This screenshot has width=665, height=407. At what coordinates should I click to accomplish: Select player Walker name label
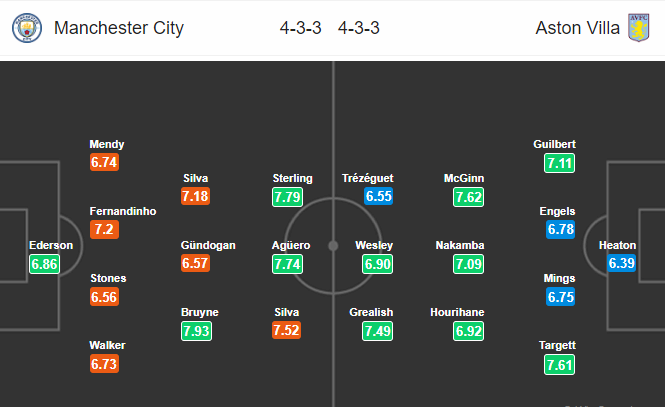(x=107, y=345)
